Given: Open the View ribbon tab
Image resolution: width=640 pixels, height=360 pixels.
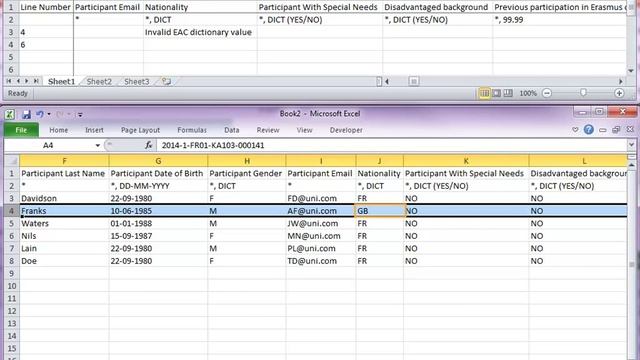Looking at the screenshot, I should click(304, 130).
